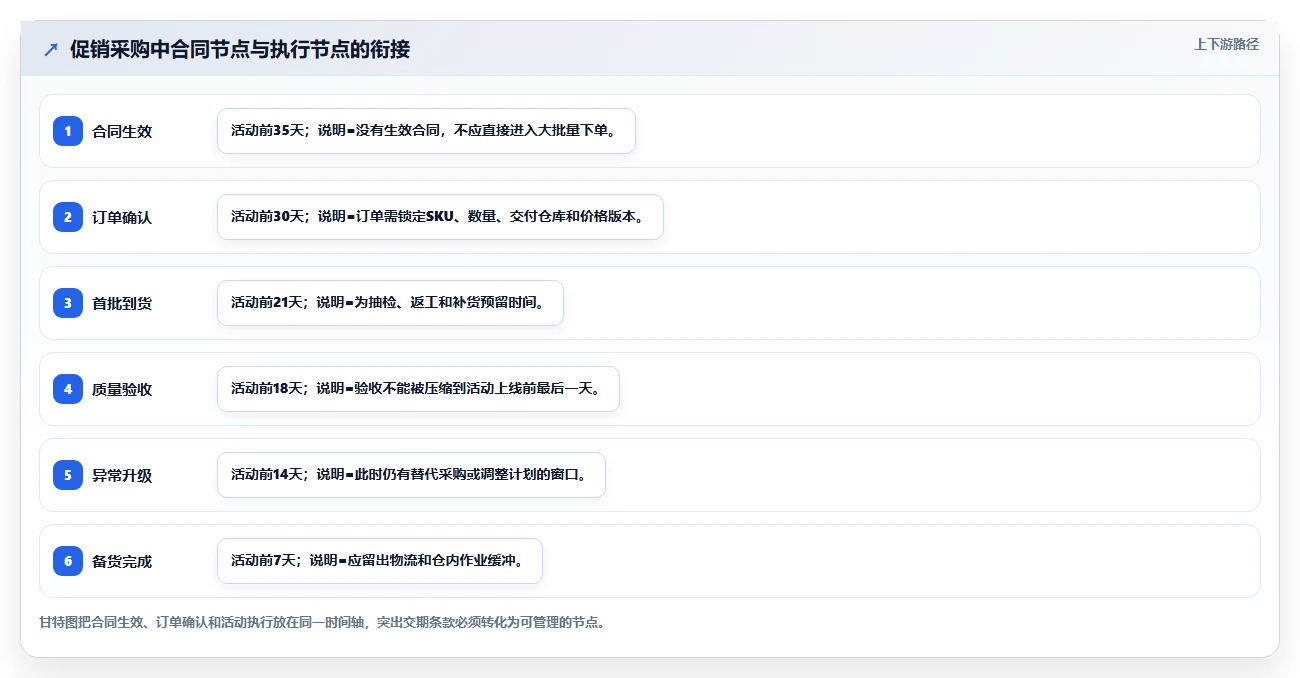This screenshot has width=1300, height=678.
Task: Click step badge number 5
Action: [68, 475]
